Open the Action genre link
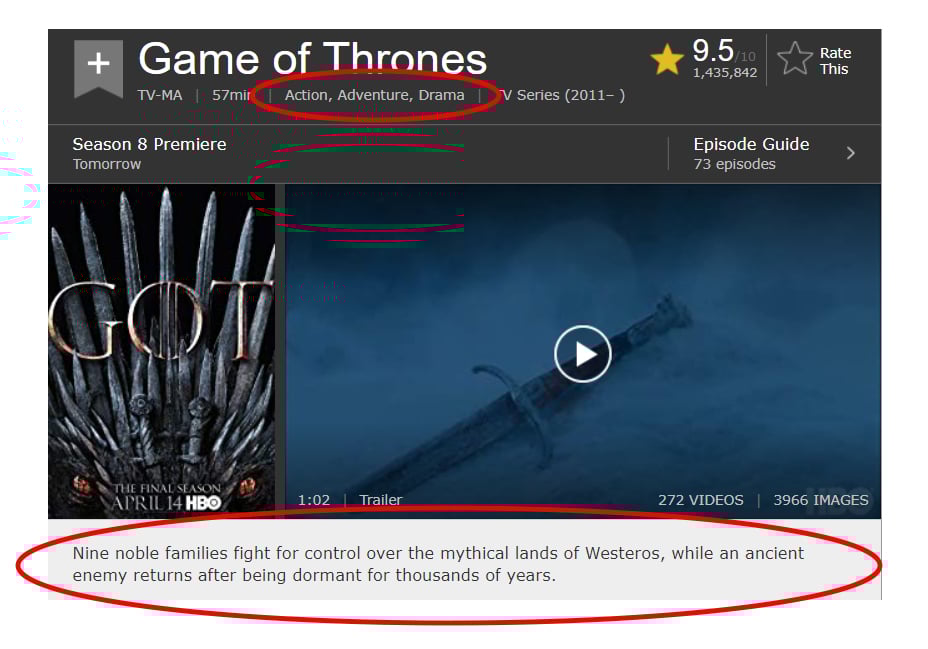This screenshot has width=928, height=649. 306,95
